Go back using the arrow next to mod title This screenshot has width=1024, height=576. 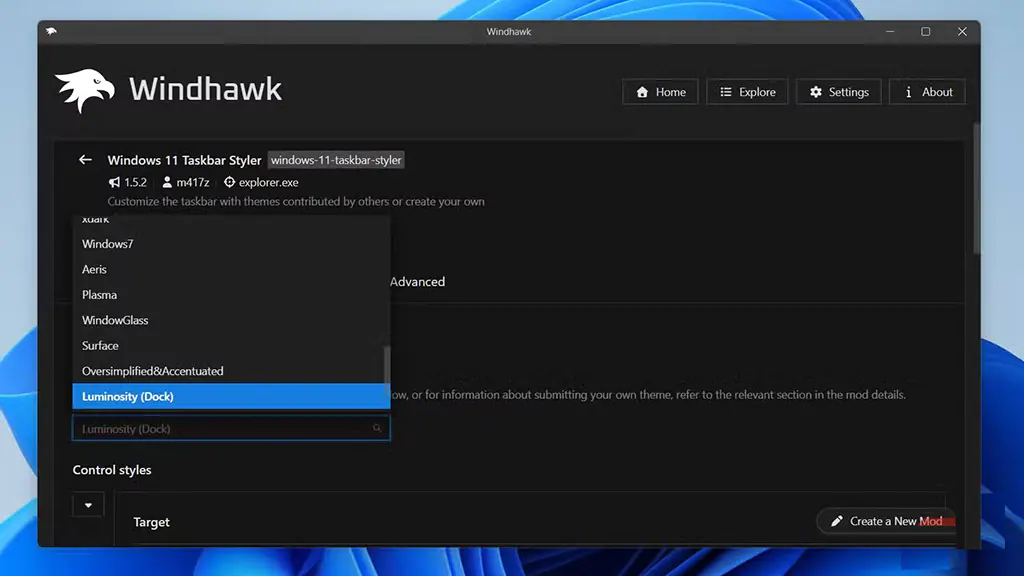(x=85, y=159)
